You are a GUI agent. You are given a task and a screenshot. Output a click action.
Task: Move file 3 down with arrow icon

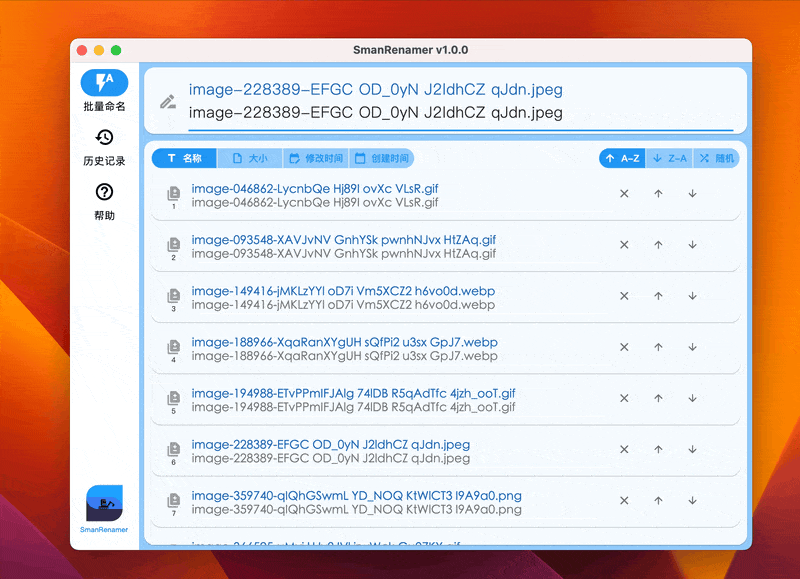(692, 296)
